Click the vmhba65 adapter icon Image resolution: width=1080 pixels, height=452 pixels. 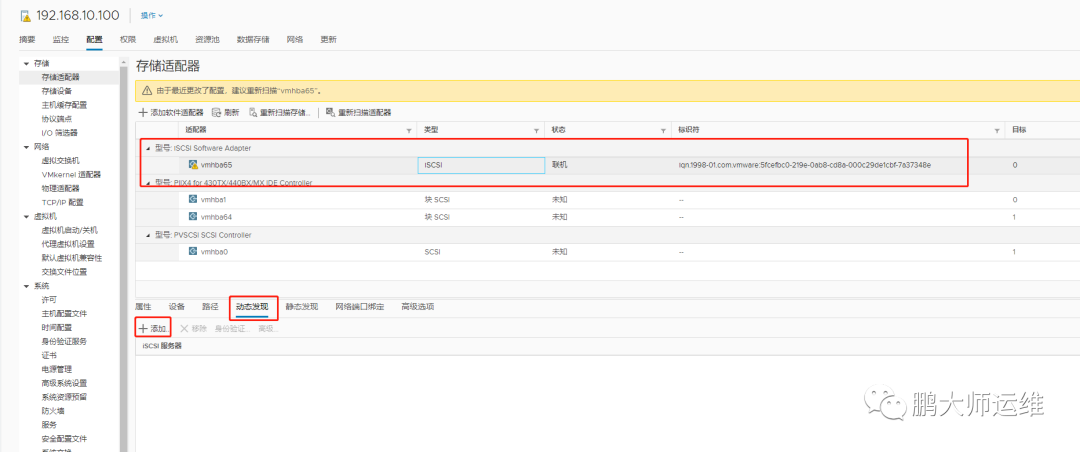[194, 165]
